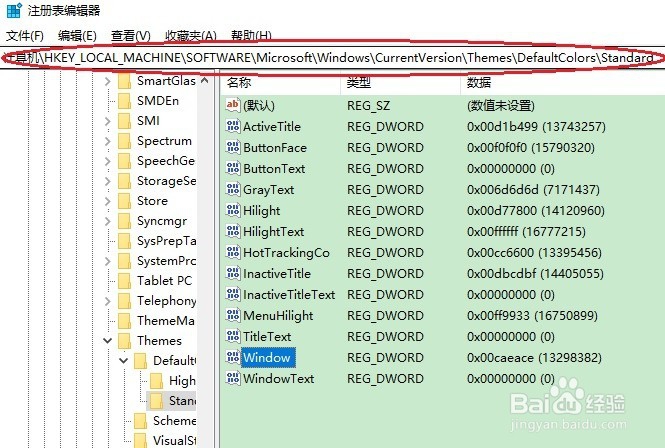The width and height of the screenshot is (665, 448).
Task: Click the data value 0x00caeace (13298382)
Action: [x=534, y=358]
